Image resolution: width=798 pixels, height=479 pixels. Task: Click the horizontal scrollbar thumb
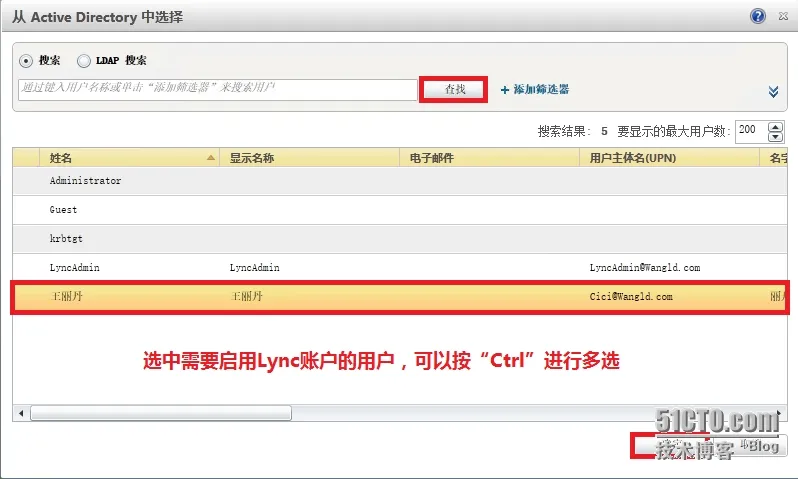click(161, 413)
